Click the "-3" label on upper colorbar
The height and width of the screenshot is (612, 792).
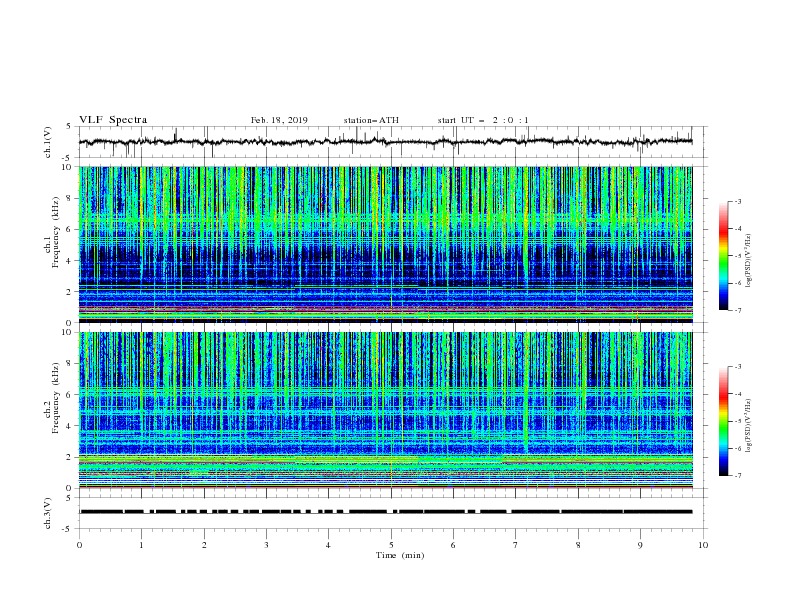738,201
